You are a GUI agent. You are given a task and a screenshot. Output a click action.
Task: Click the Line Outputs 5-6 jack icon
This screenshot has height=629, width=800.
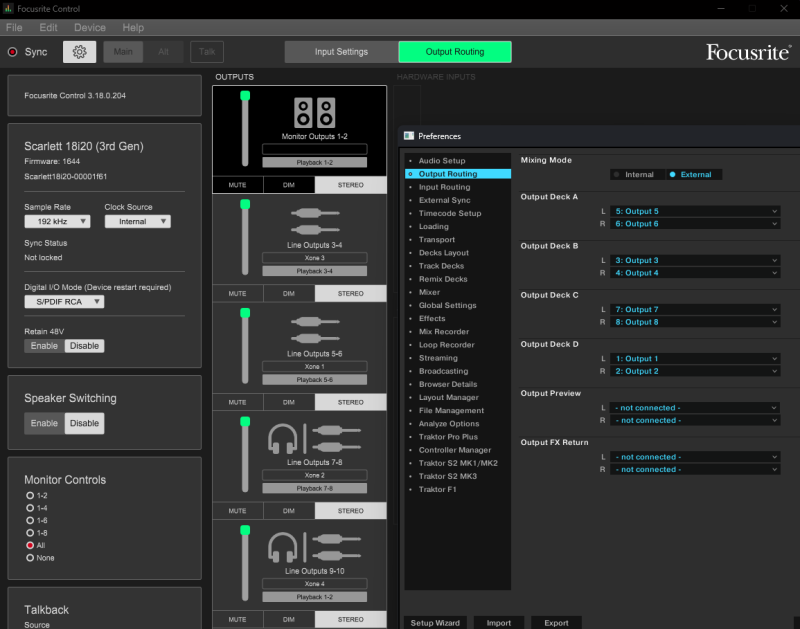click(315, 330)
